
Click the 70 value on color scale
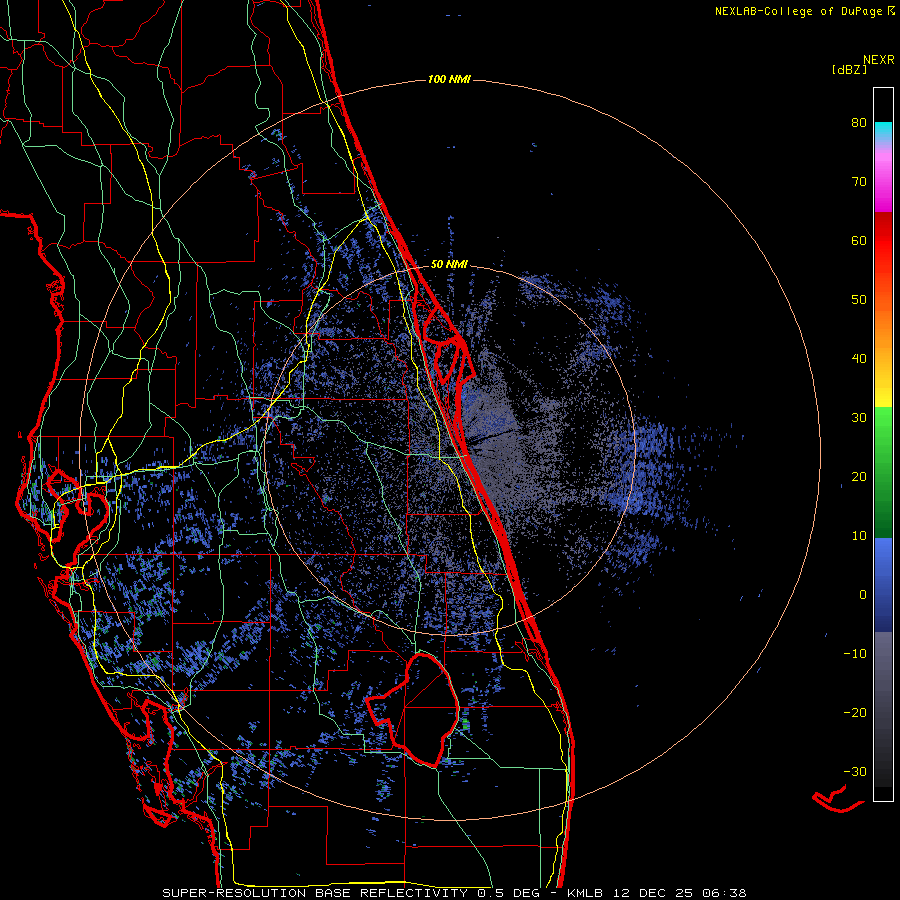[859, 182]
